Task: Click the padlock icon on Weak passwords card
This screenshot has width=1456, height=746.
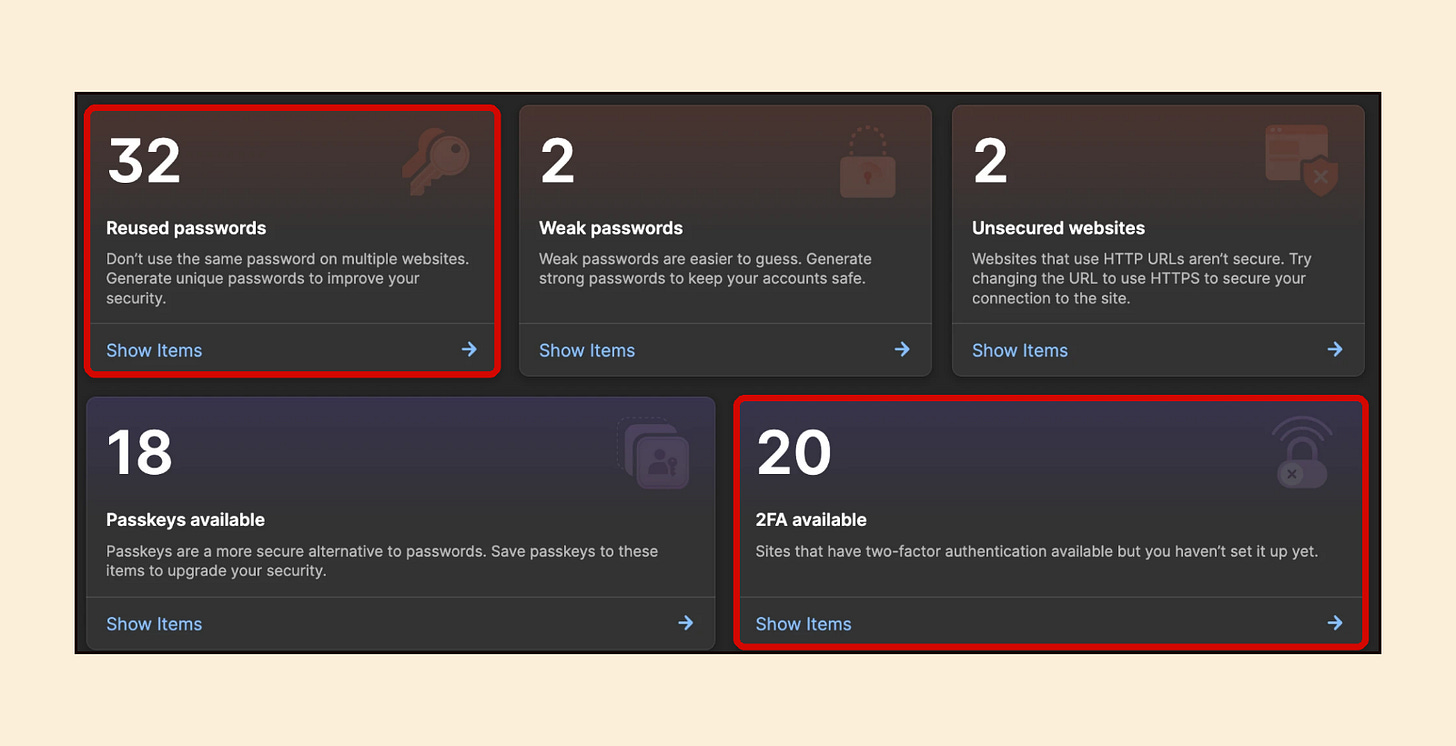Action: (x=868, y=162)
